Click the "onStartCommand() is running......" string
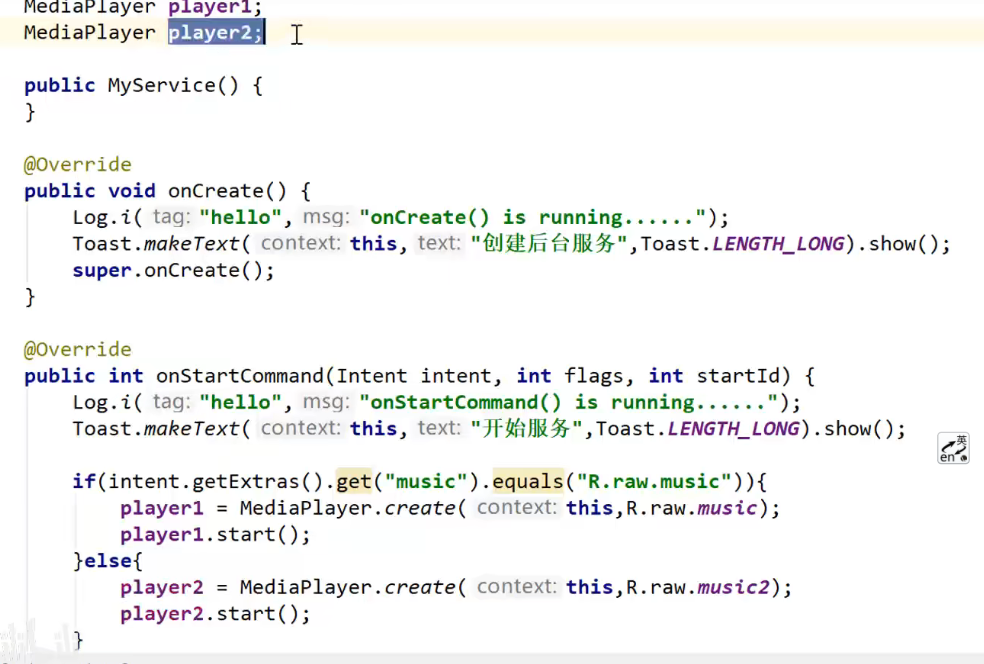Image resolution: width=984 pixels, height=664 pixels. [x=570, y=402]
